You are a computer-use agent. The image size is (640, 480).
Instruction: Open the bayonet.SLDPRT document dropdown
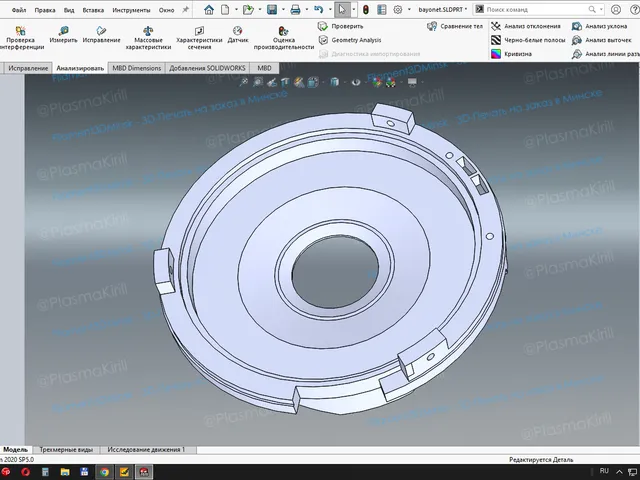tap(443, 9)
